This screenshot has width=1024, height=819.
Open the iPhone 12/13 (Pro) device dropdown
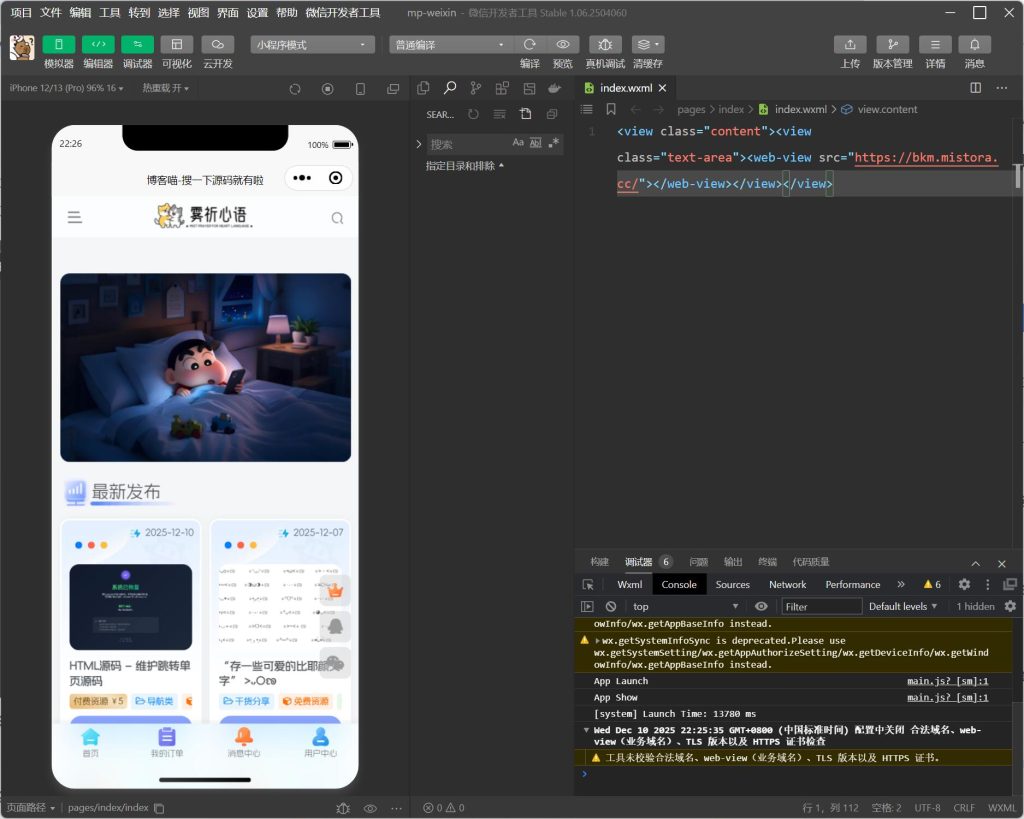tap(65, 87)
